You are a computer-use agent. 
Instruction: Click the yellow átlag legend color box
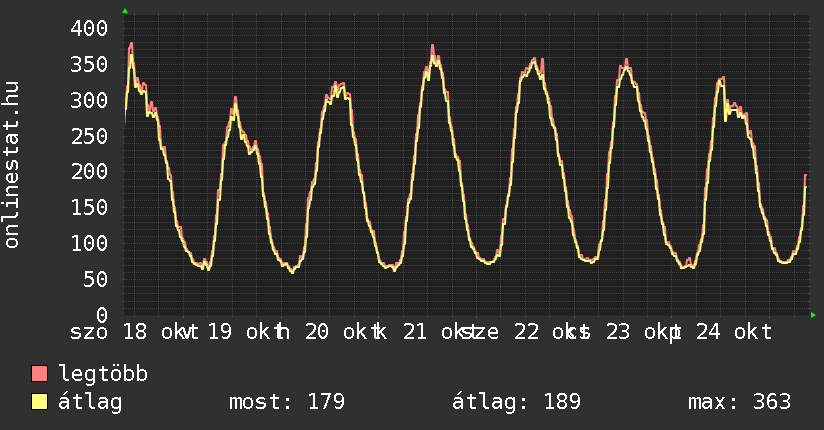[x=40, y=402]
